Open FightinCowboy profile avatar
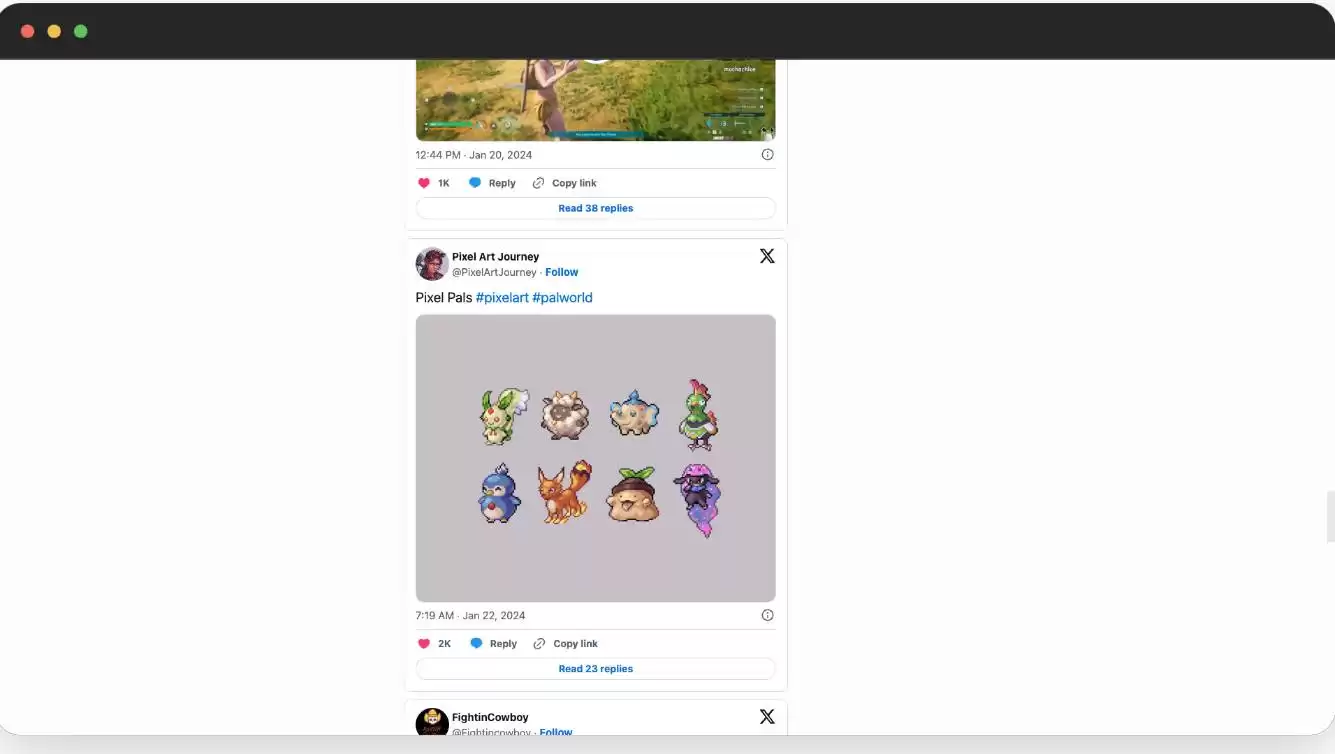 [x=432, y=722]
